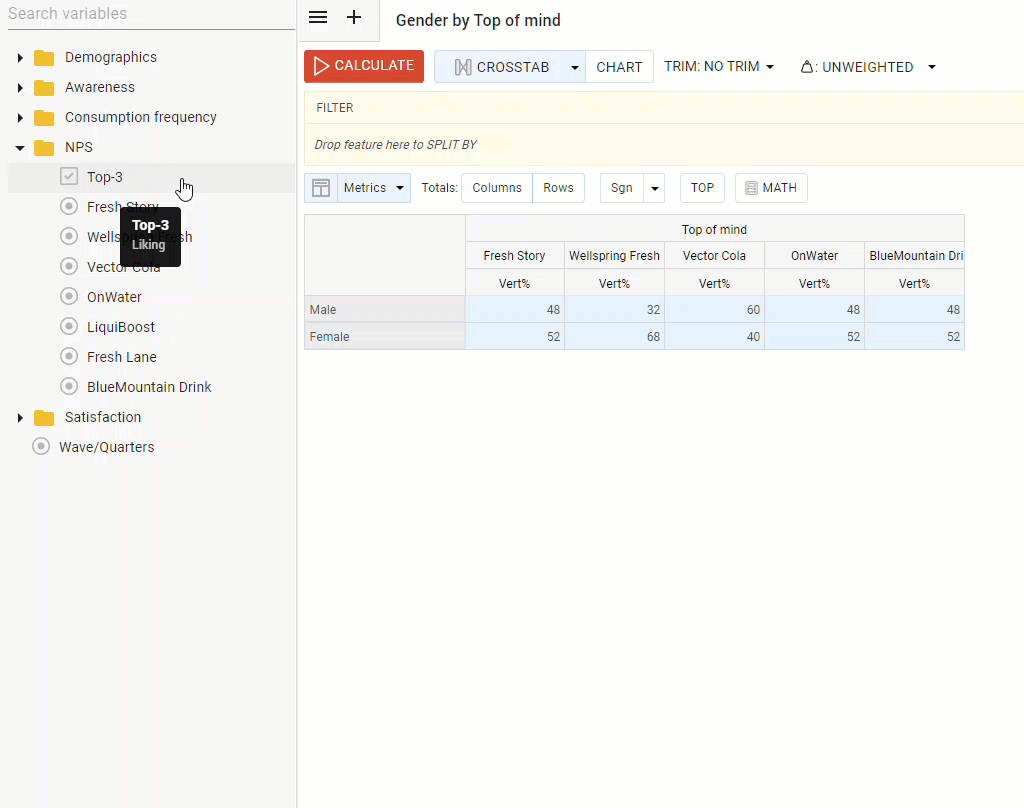
Task: Switch to the CHART view
Action: (x=619, y=67)
